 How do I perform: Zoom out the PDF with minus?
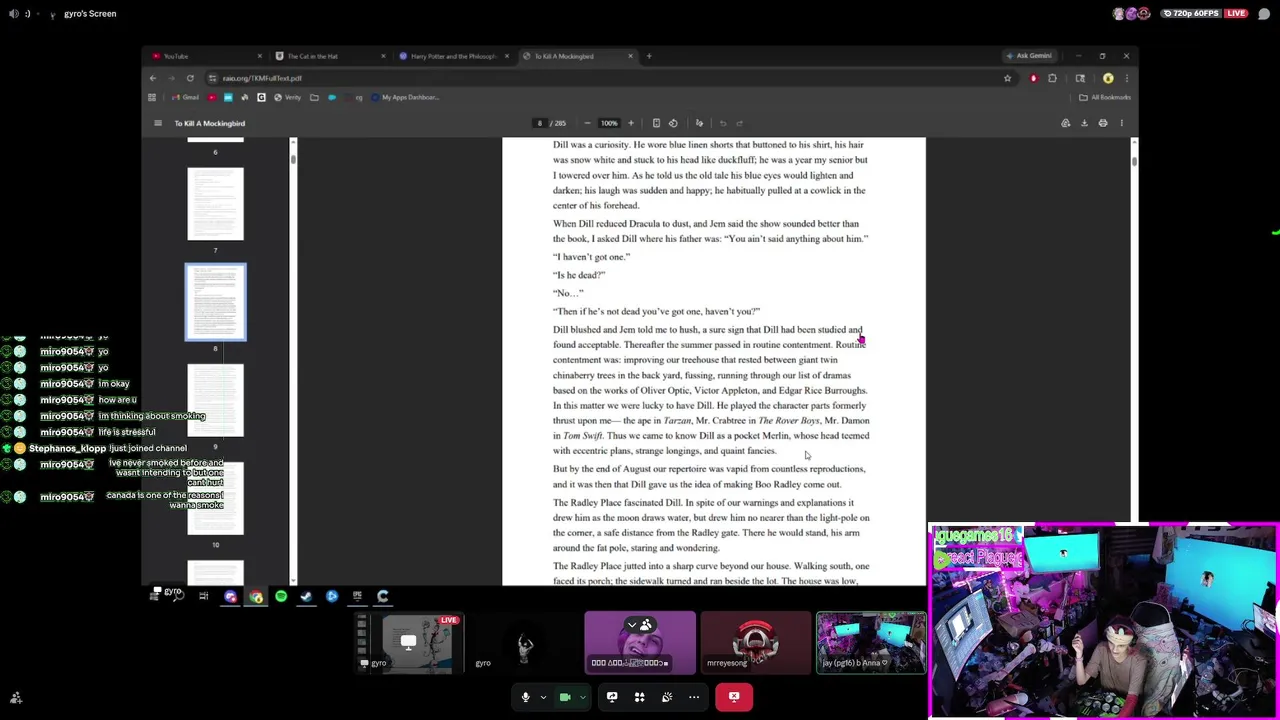click(587, 123)
